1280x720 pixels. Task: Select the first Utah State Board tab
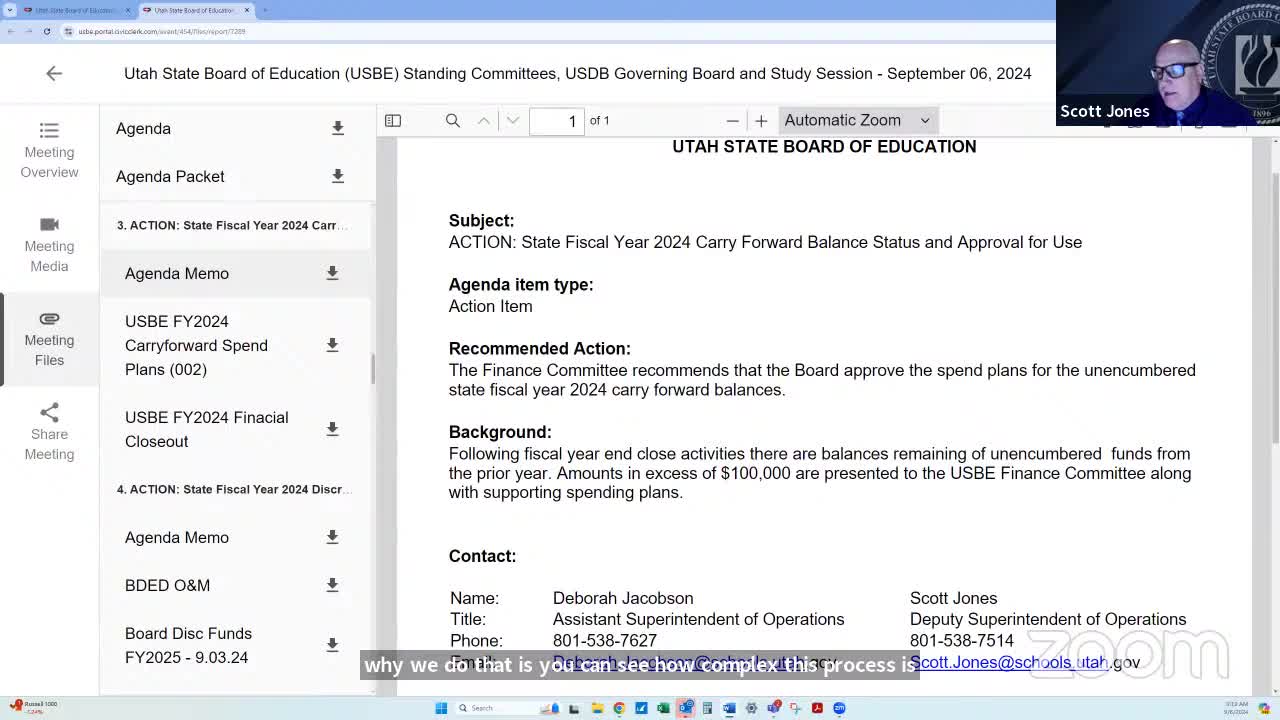coord(70,10)
